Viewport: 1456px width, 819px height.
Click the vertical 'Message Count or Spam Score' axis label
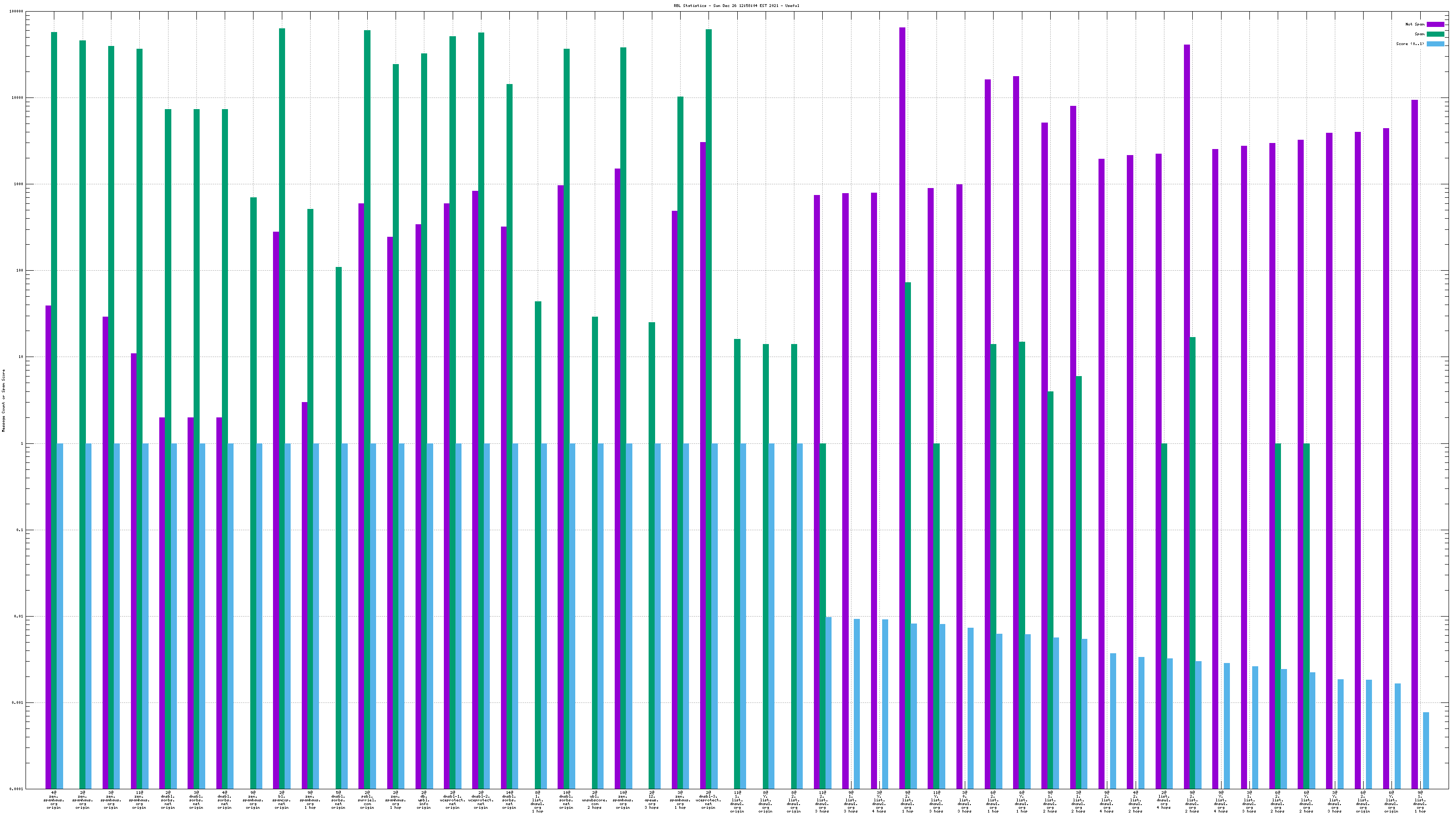click(3, 401)
